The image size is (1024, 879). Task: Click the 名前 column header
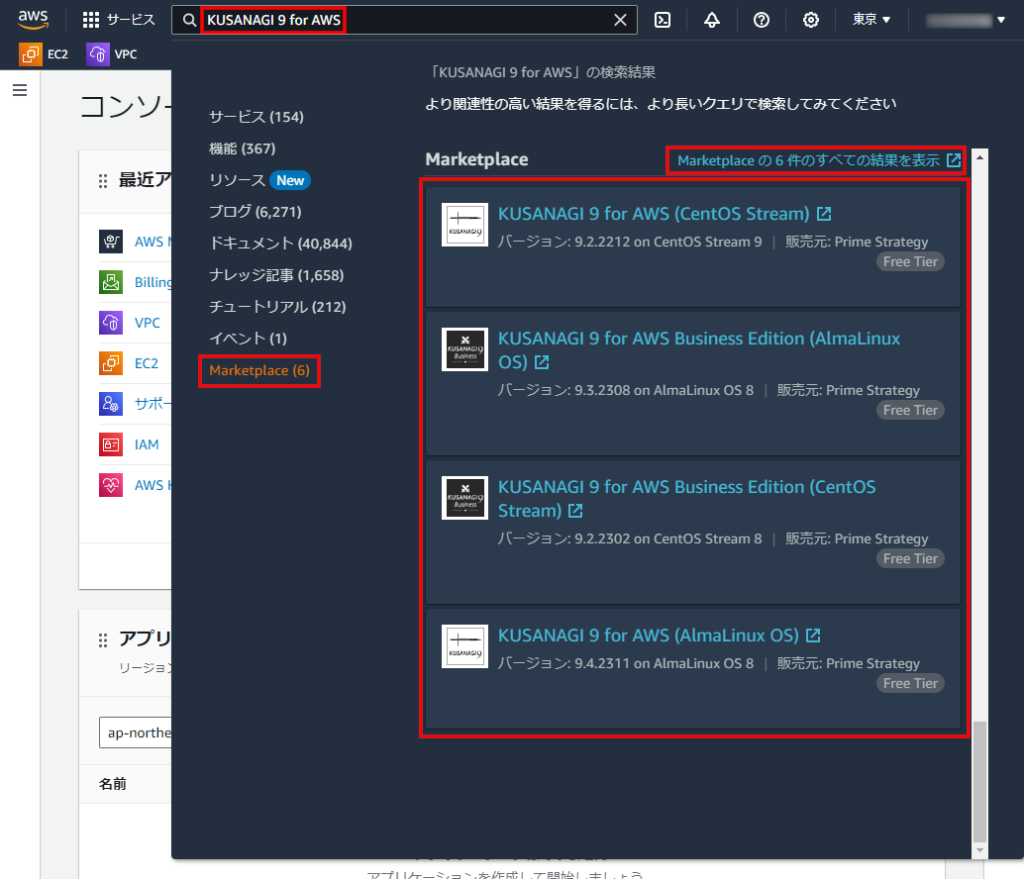point(112,784)
